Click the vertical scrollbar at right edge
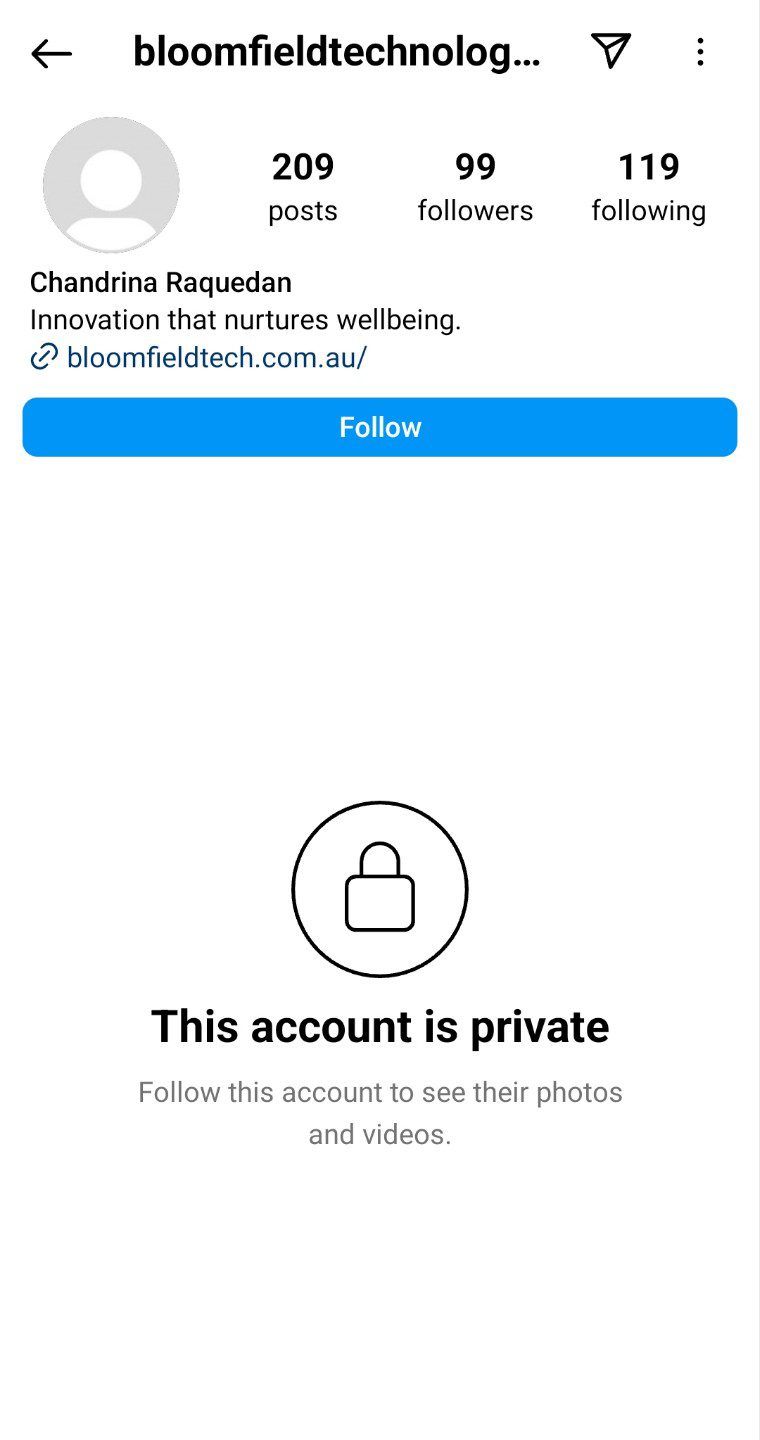 (x=755, y=720)
